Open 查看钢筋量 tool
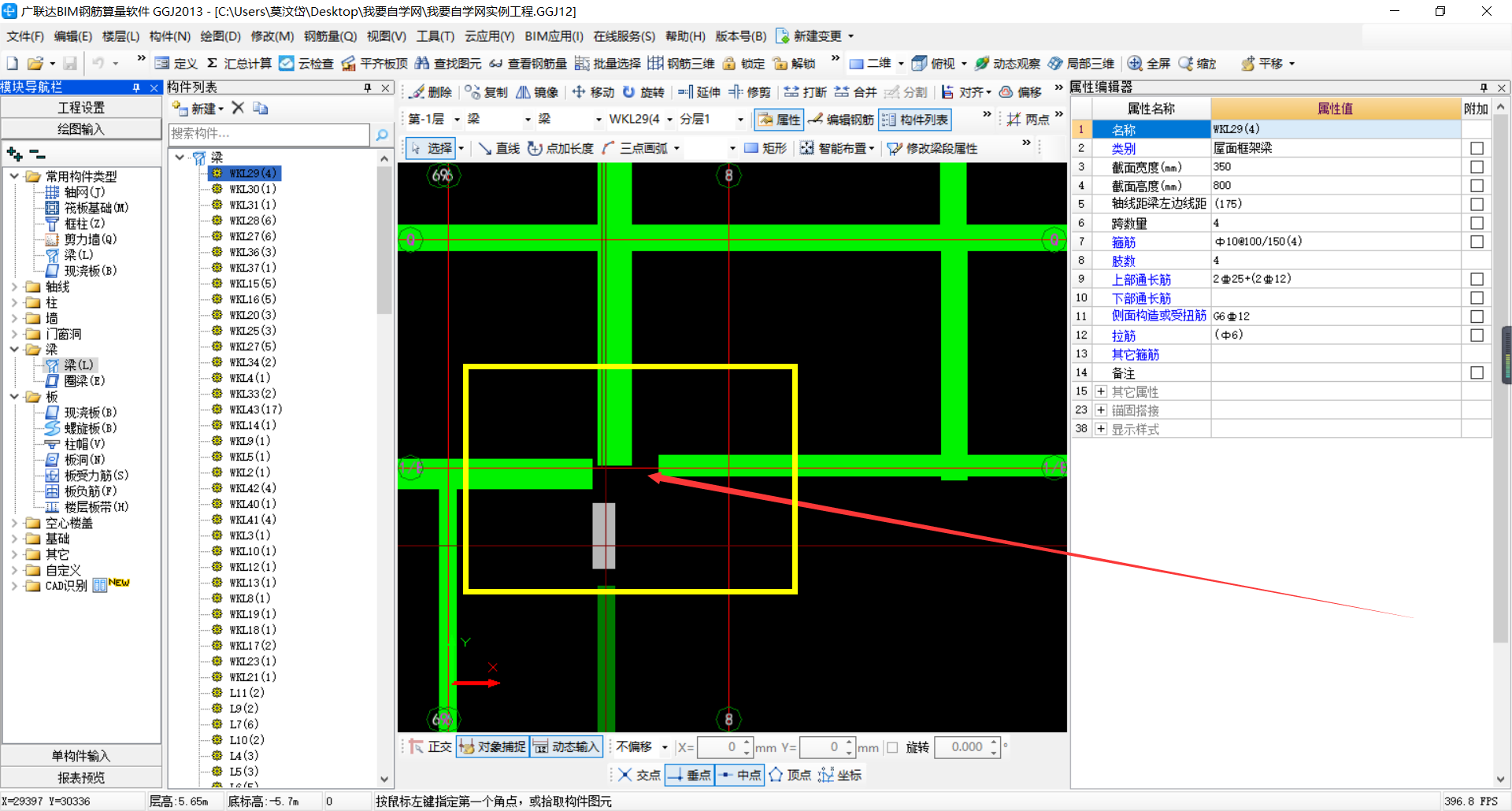Viewport: 1512px width, 811px height. [528, 63]
